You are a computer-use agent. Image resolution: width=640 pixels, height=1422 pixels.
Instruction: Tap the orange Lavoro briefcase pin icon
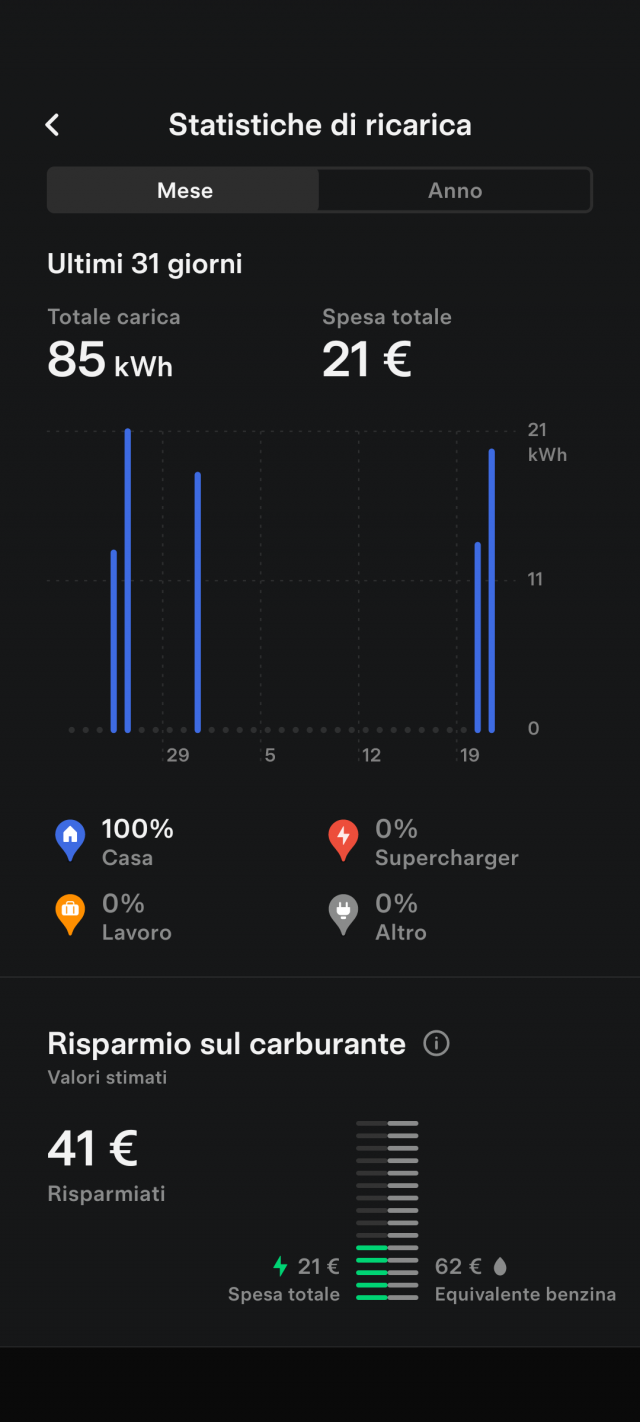(69, 914)
